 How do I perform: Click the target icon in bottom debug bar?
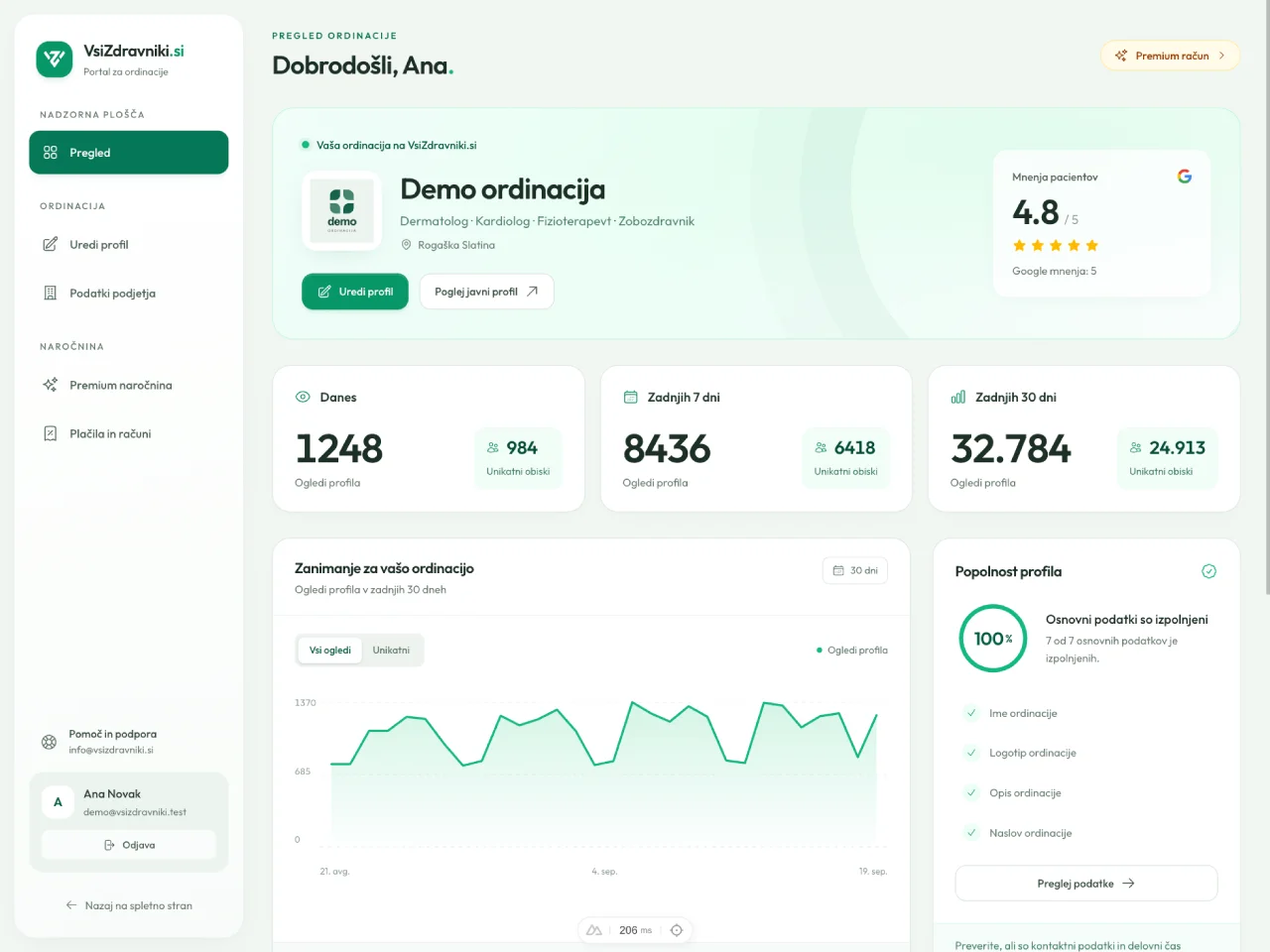[x=677, y=930]
